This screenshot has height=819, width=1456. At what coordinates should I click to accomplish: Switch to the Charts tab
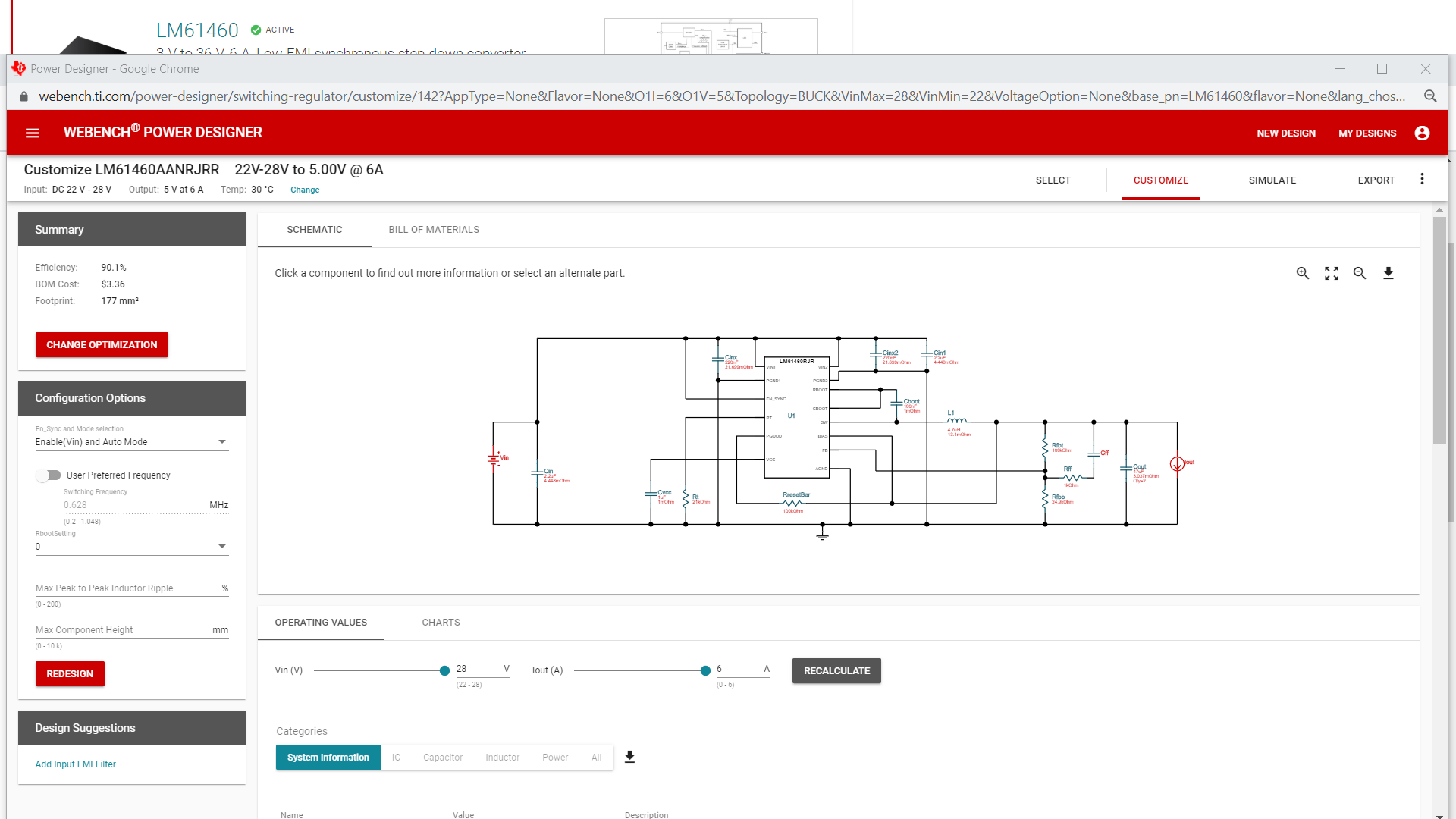click(441, 623)
